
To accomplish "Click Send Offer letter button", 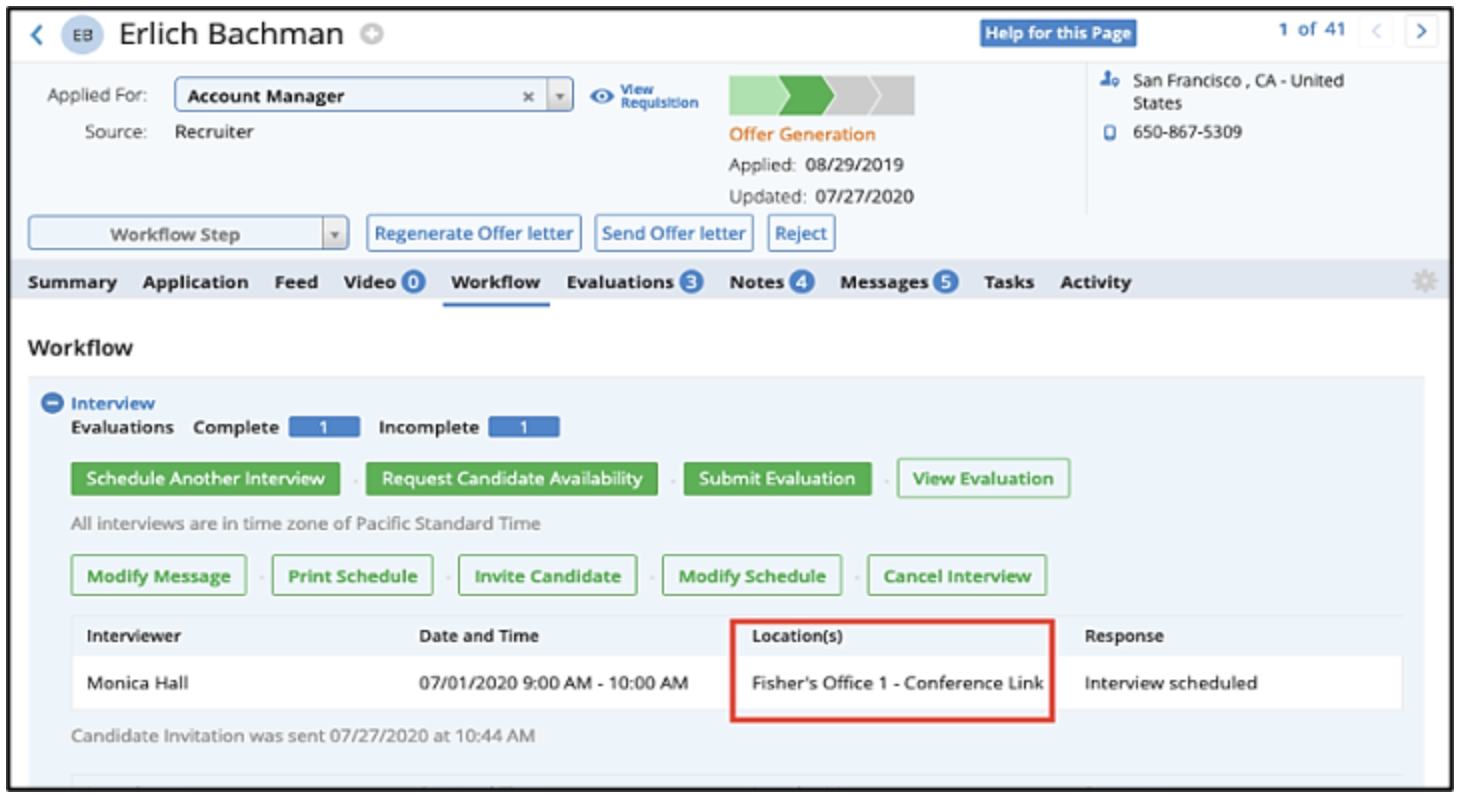I will coord(673,233).
